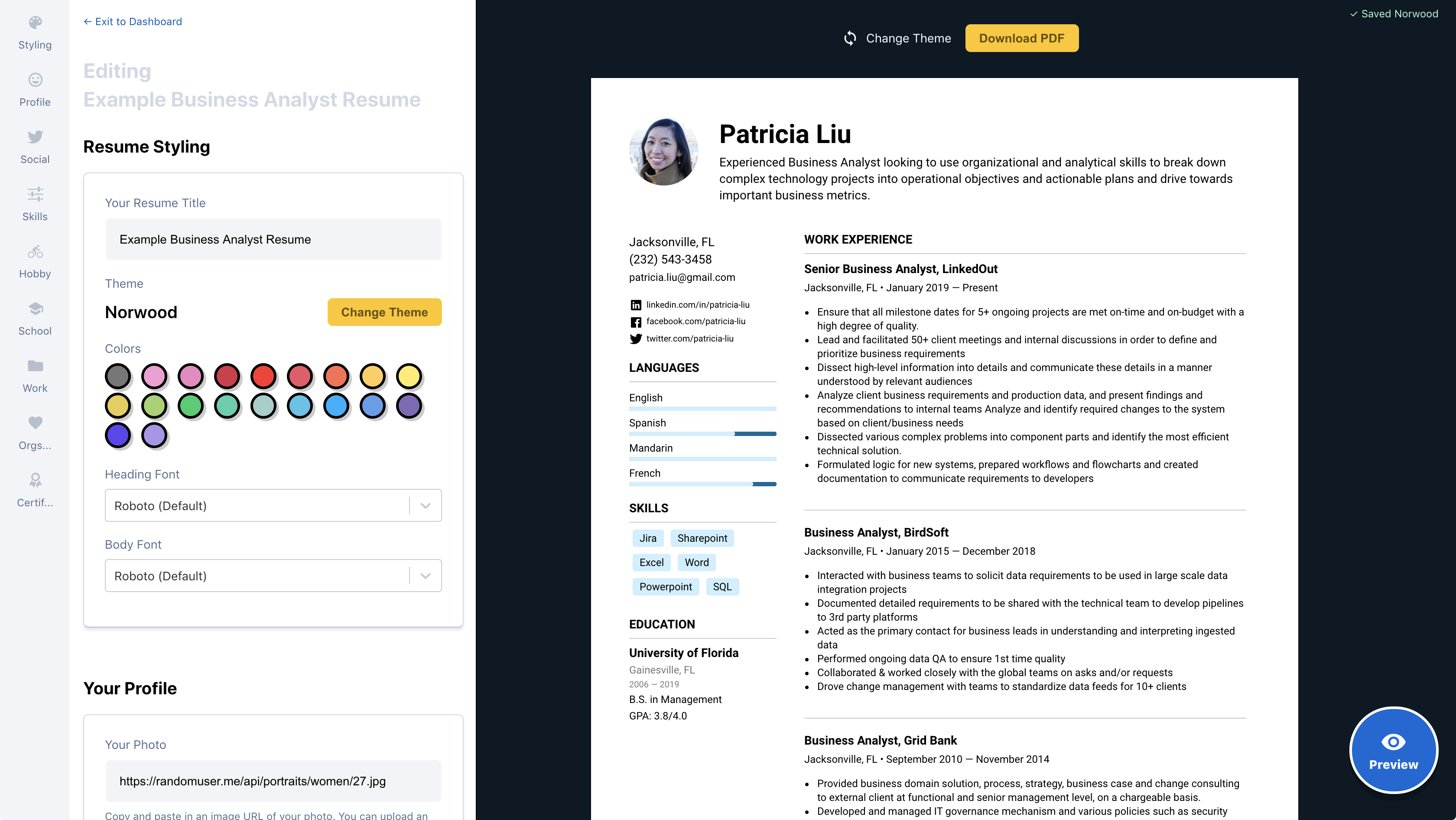Download the resume as PDF

[x=1021, y=38]
